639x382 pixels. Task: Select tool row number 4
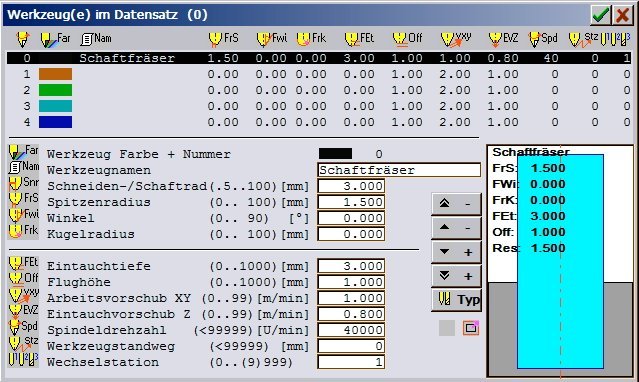pos(27,122)
